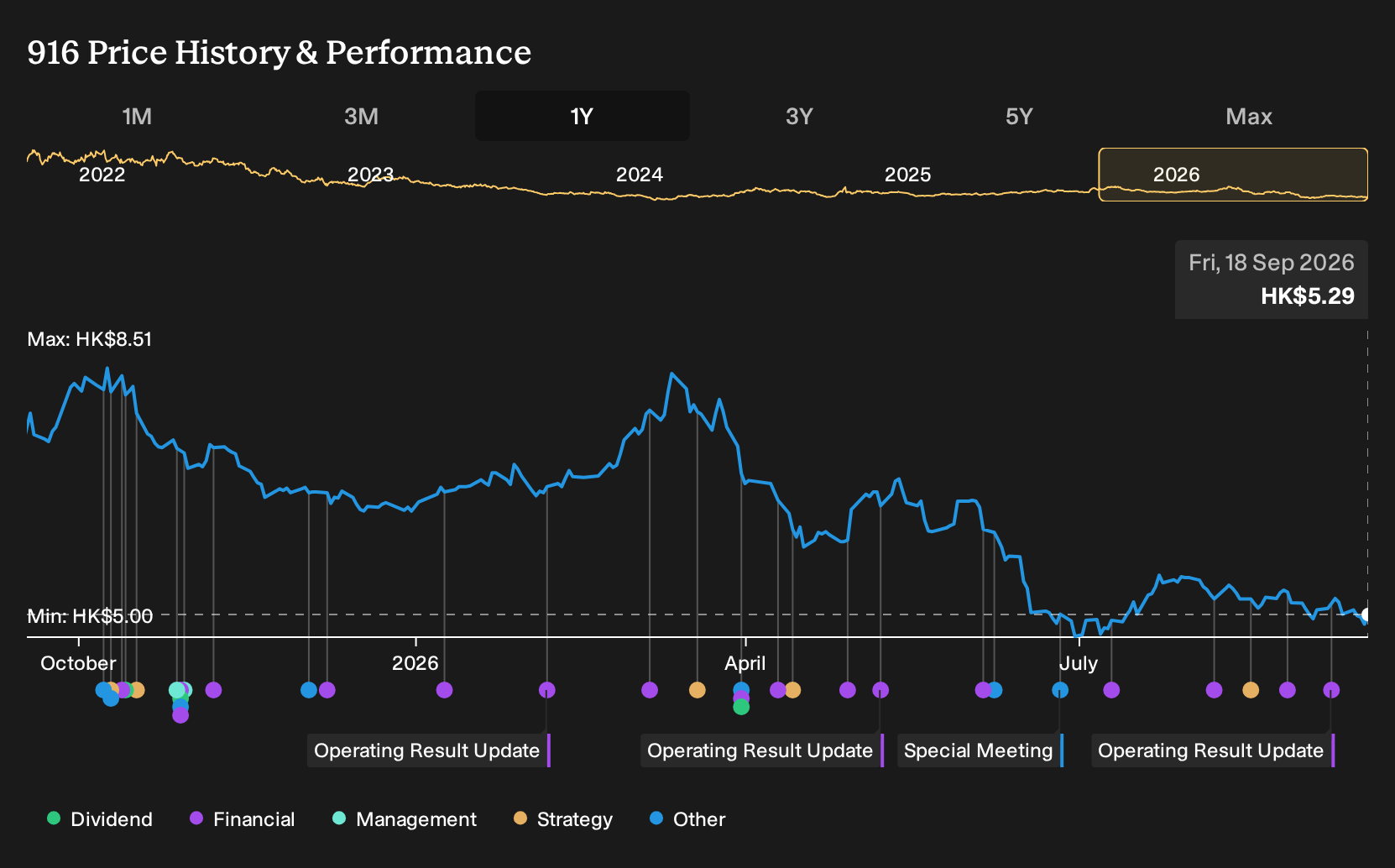Click the Fri, 18 Sep 2026 tooltip date

1271,263
